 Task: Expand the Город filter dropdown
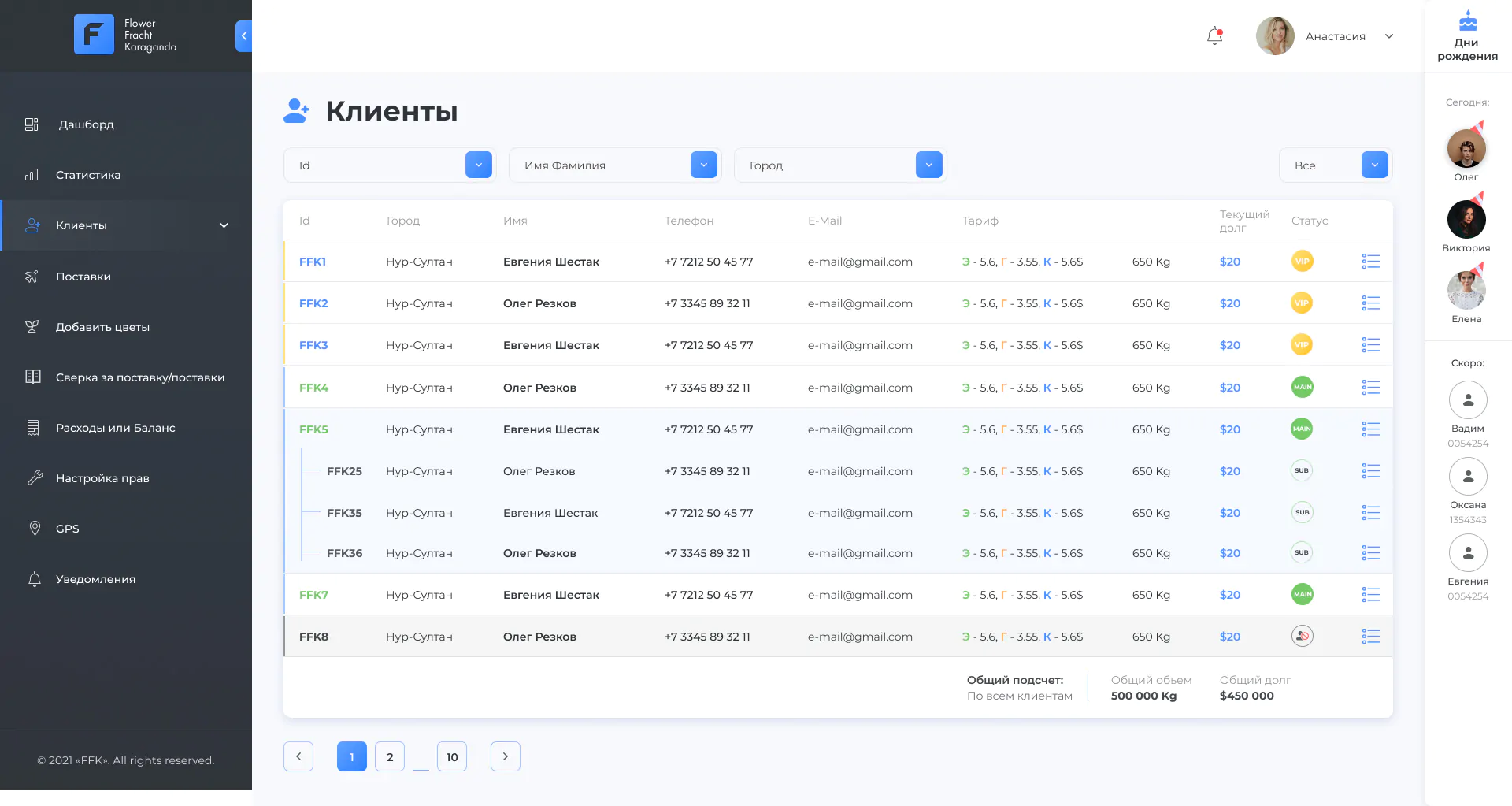point(928,165)
